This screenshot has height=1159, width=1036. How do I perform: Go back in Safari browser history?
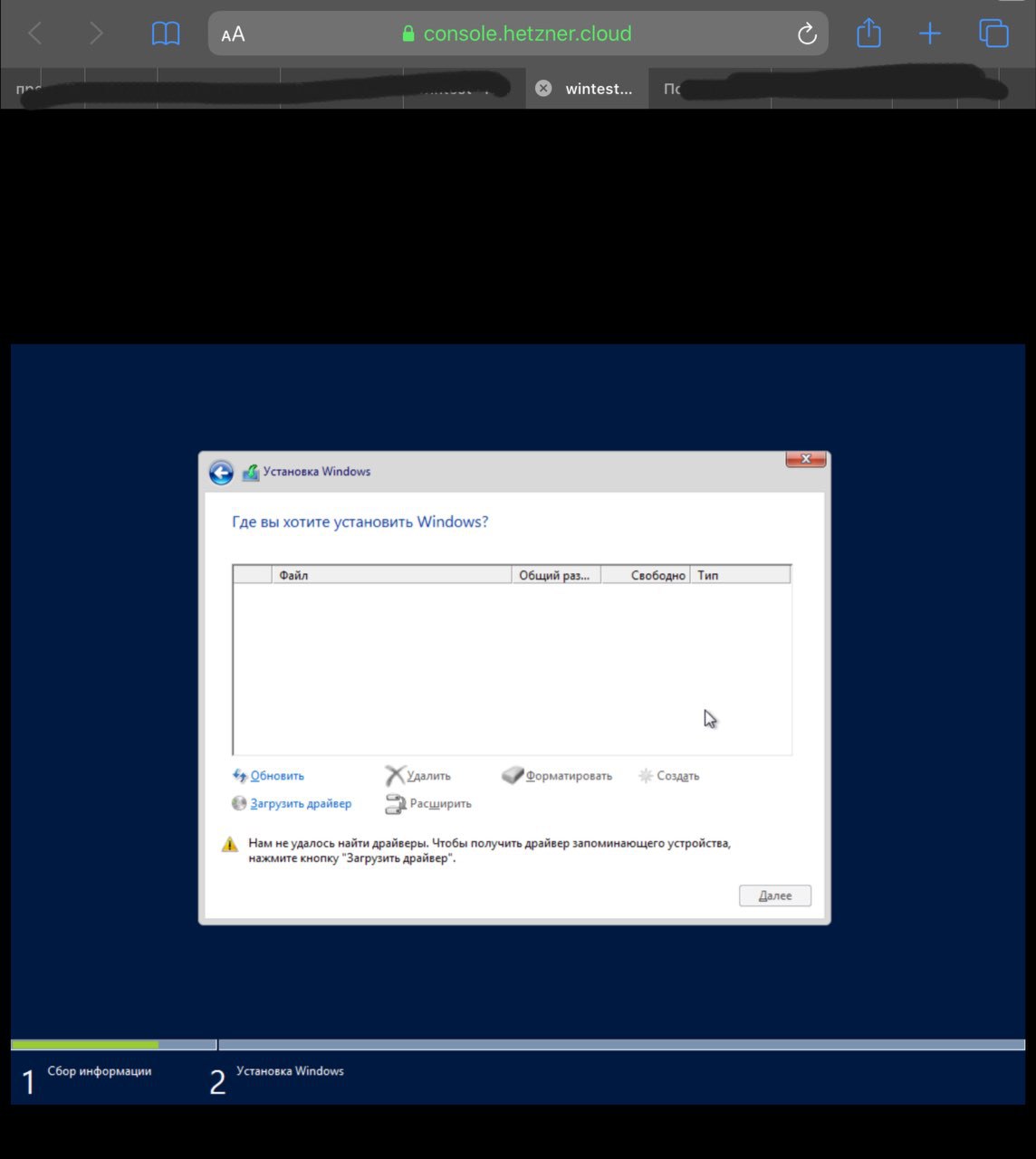[x=35, y=34]
